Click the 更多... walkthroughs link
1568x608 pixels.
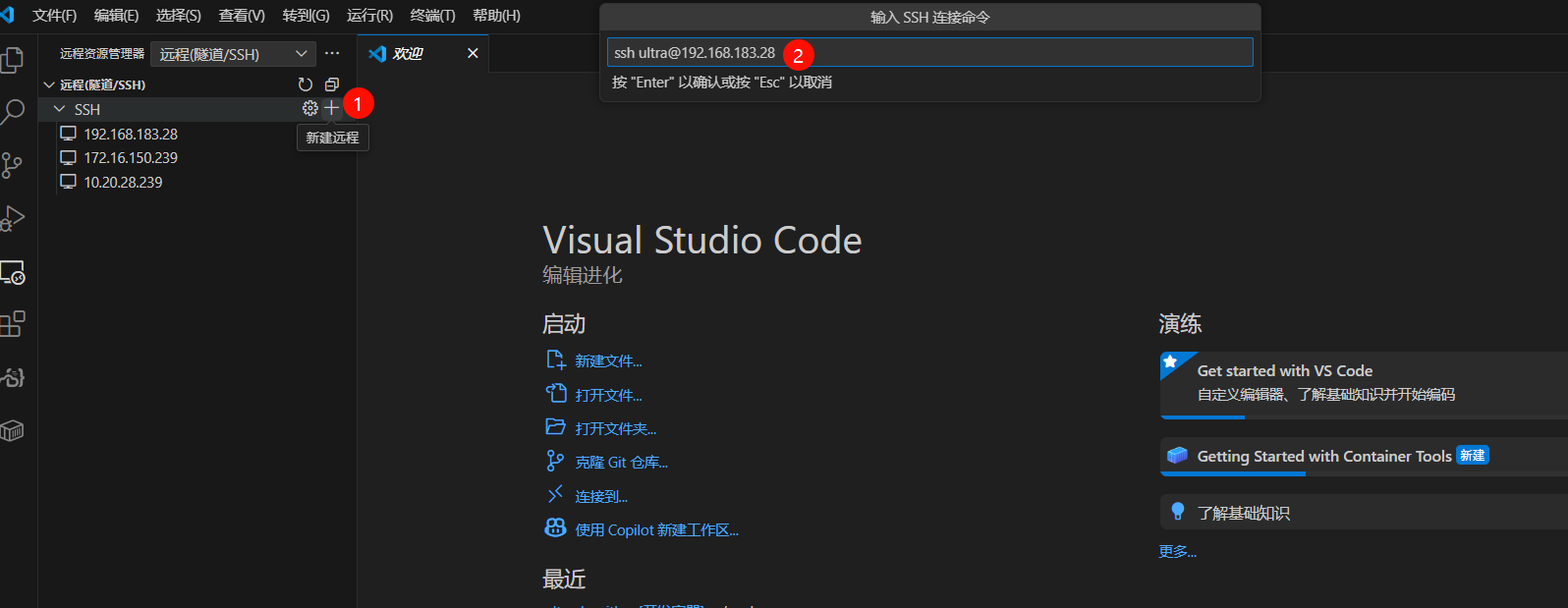pos(1177,551)
